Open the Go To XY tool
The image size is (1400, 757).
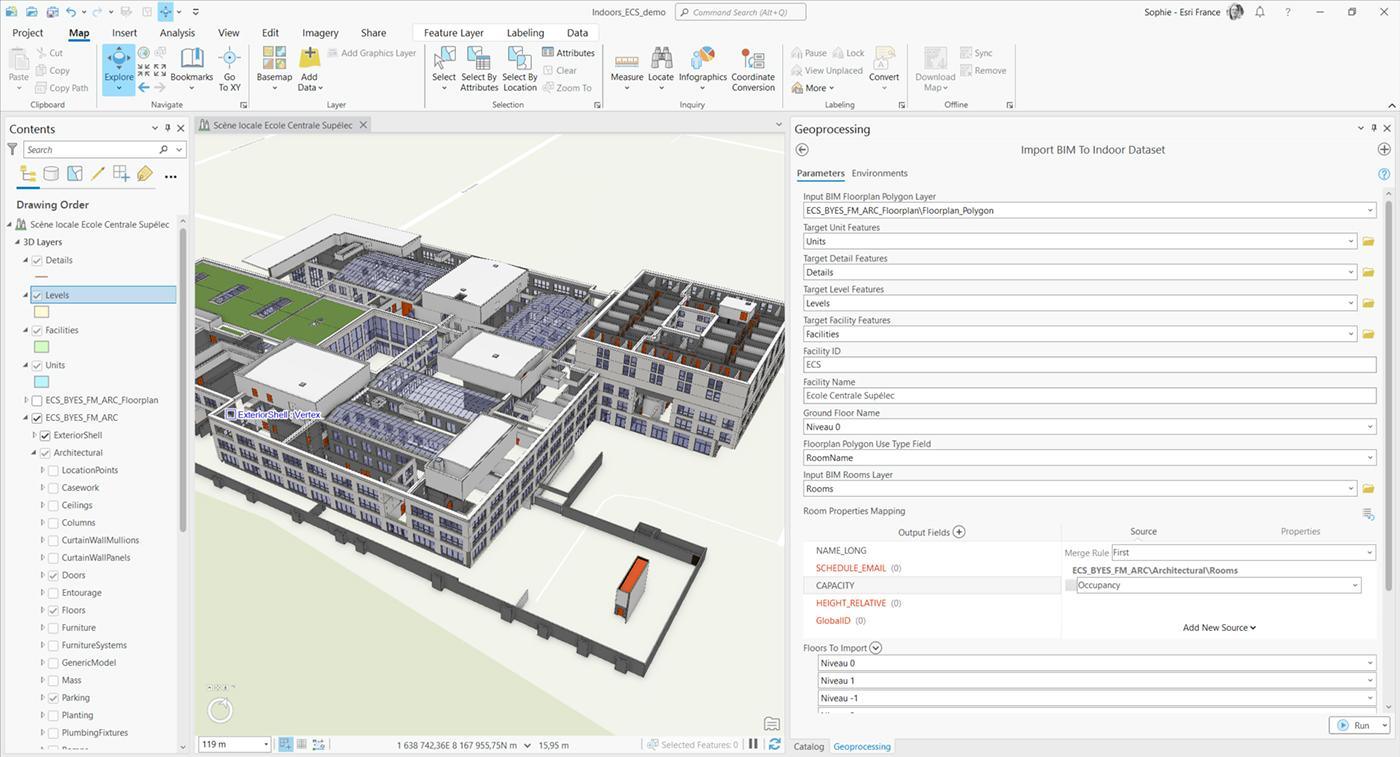[230, 68]
